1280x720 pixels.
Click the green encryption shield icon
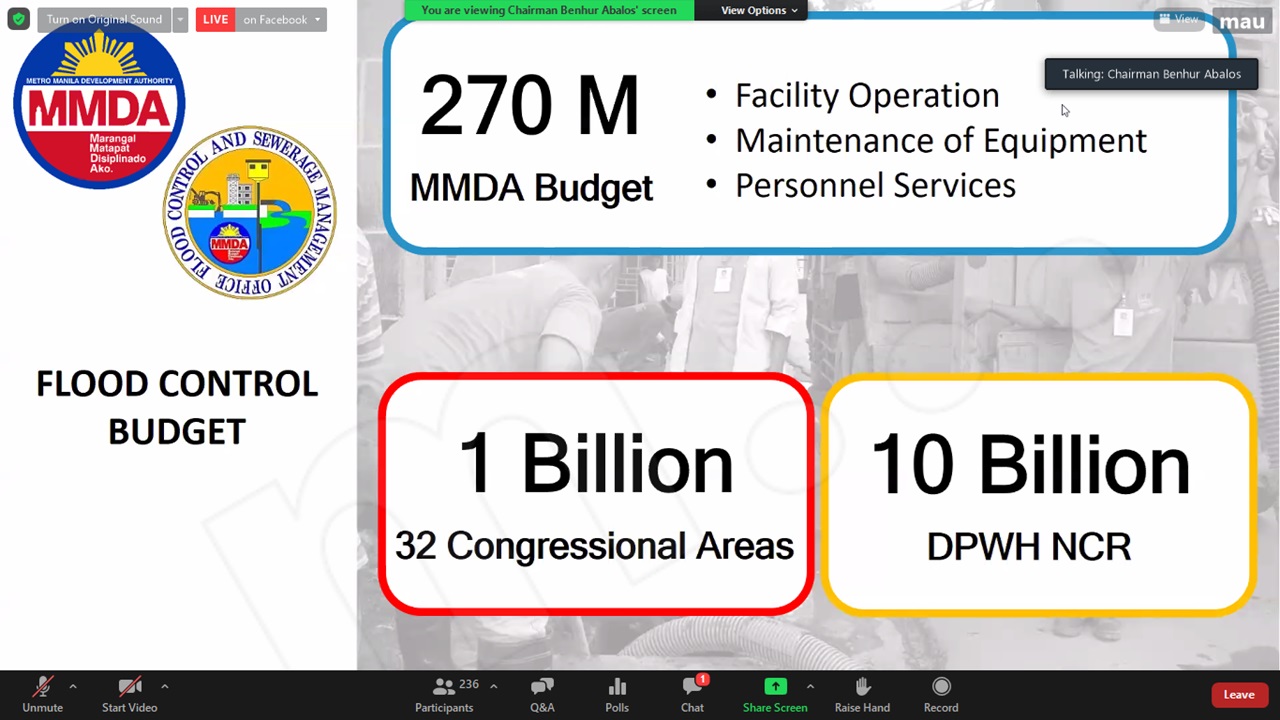click(x=18, y=19)
